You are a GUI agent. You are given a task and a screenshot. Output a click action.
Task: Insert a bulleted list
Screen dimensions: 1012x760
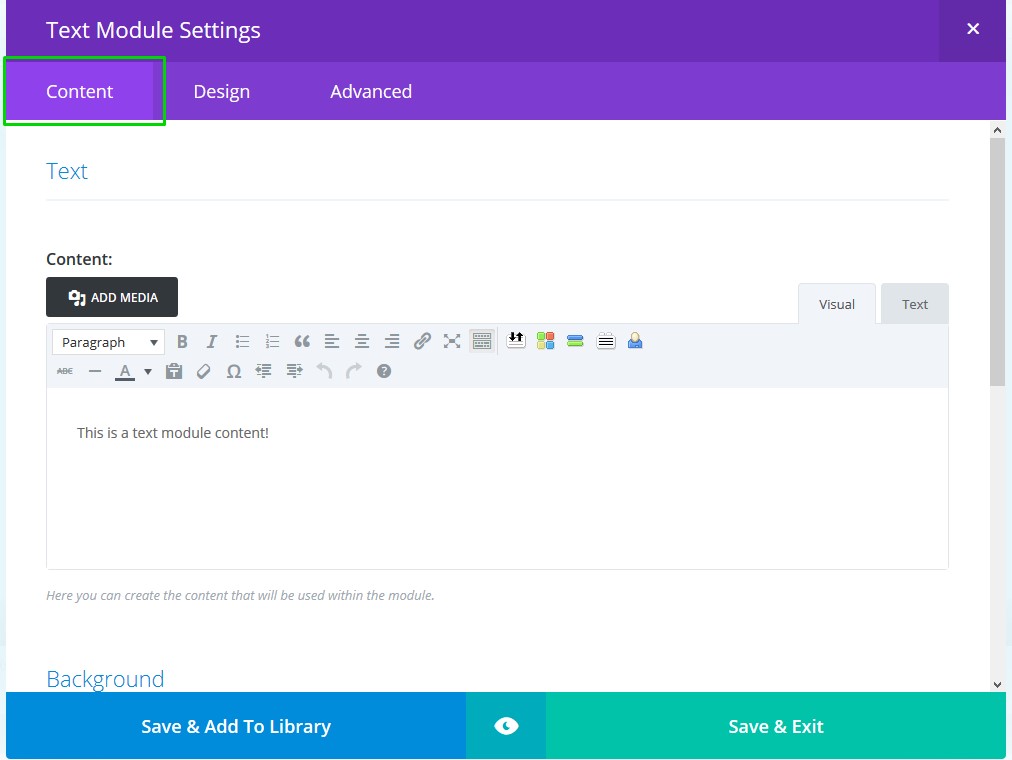point(242,342)
